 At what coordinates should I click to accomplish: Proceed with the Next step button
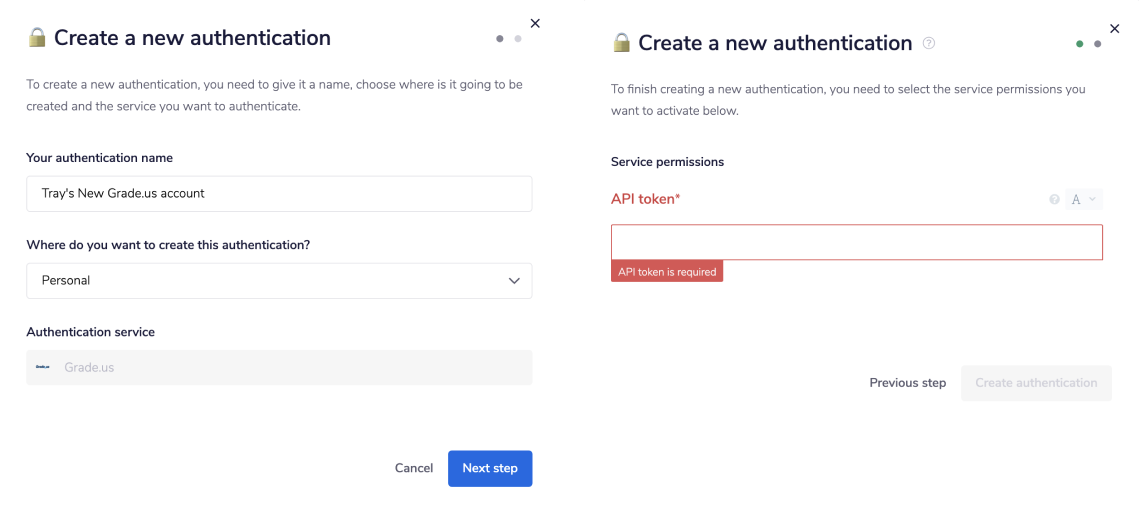point(490,468)
